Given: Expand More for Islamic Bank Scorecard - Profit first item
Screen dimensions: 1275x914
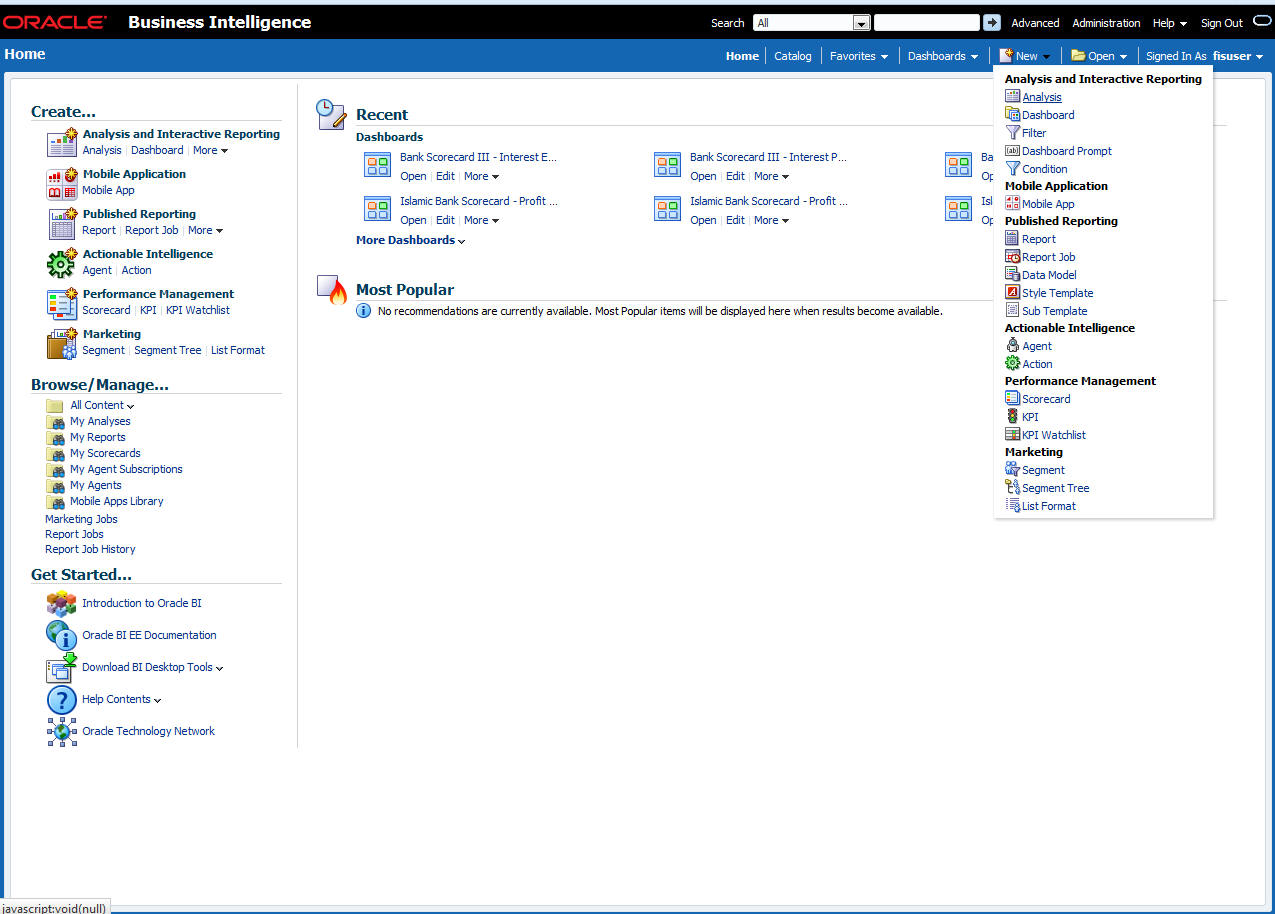Looking at the screenshot, I should [x=481, y=220].
